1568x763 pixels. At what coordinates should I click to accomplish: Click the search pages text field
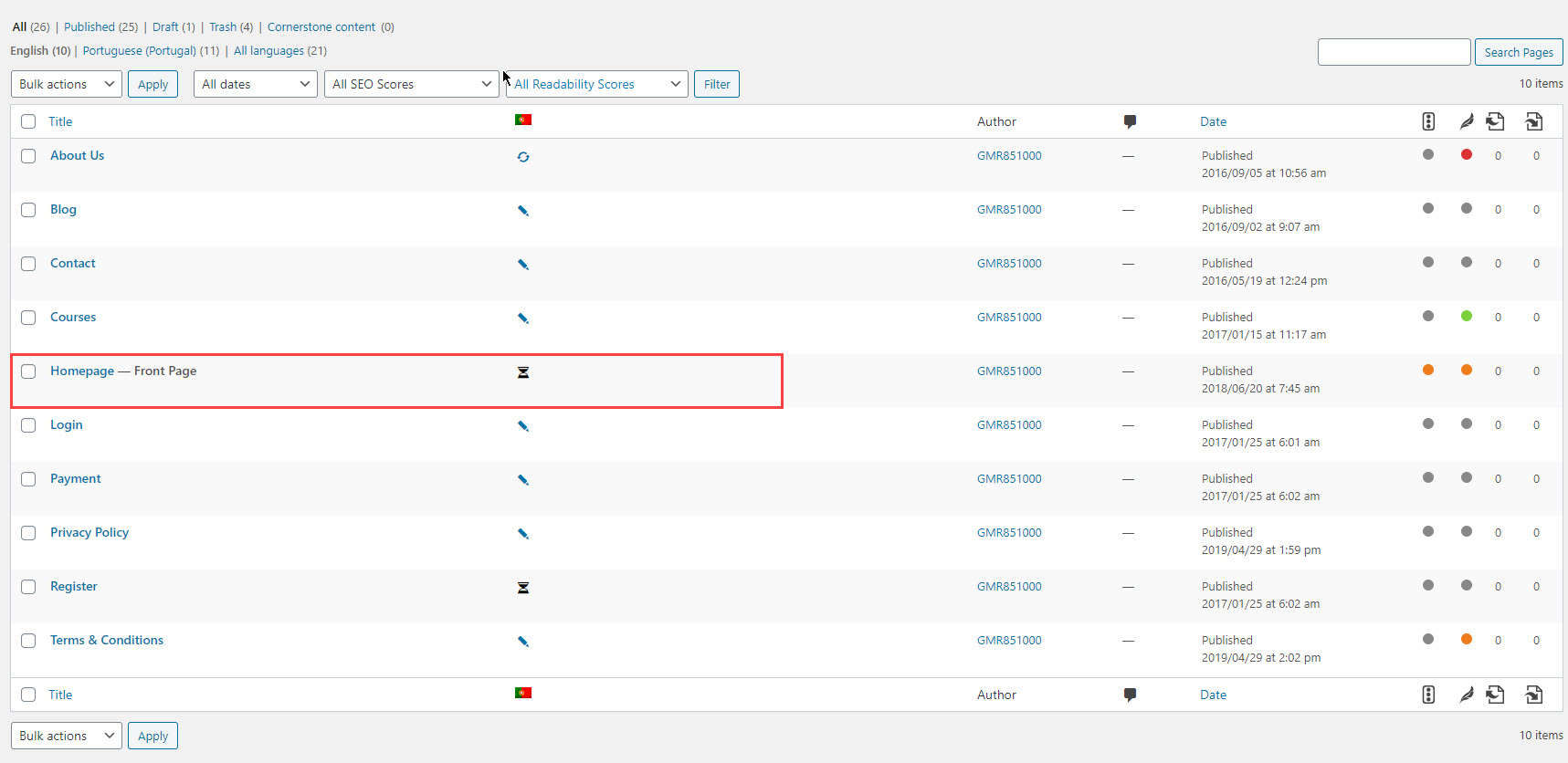pos(1394,52)
